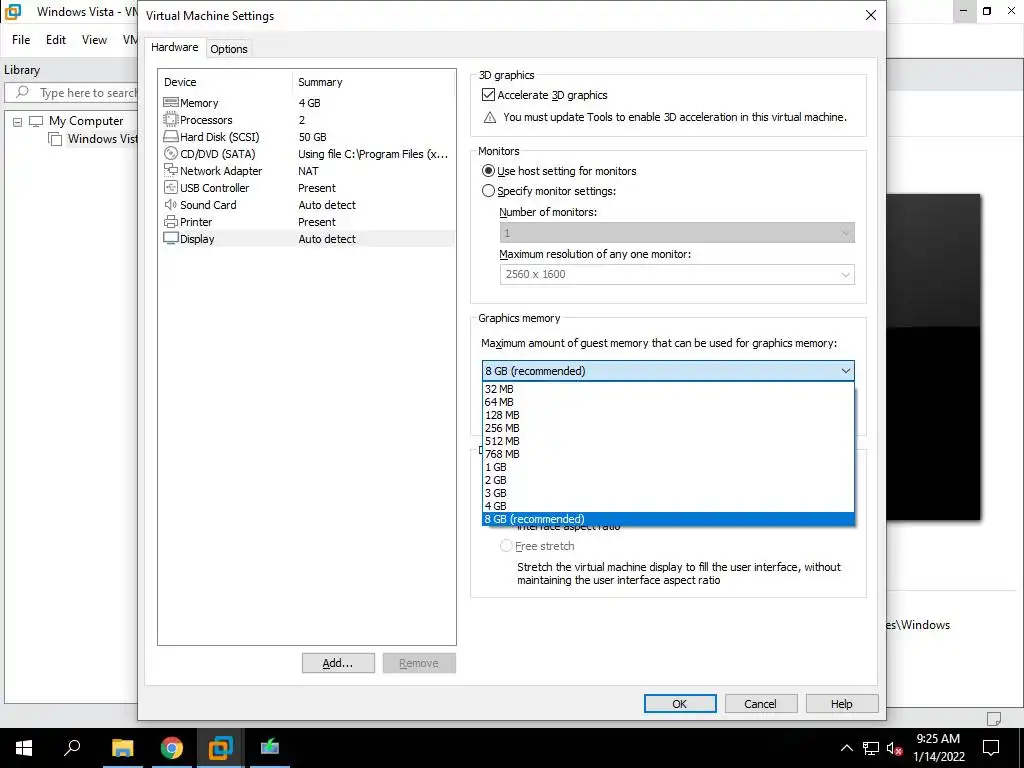
Task: Select the Network Adapter icon
Action: tap(170, 170)
